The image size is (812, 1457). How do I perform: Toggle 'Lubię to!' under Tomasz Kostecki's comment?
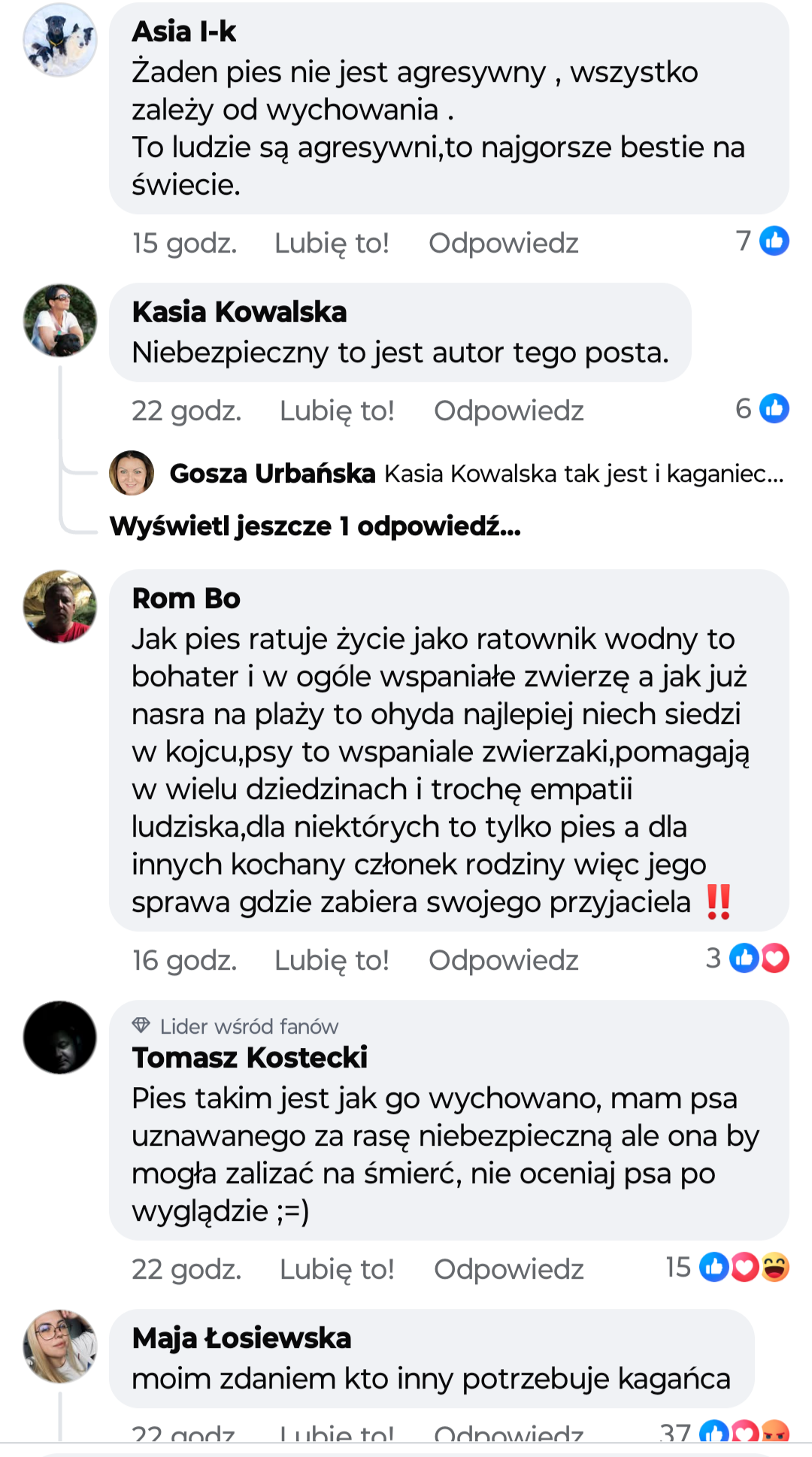pyautogui.click(x=337, y=1270)
